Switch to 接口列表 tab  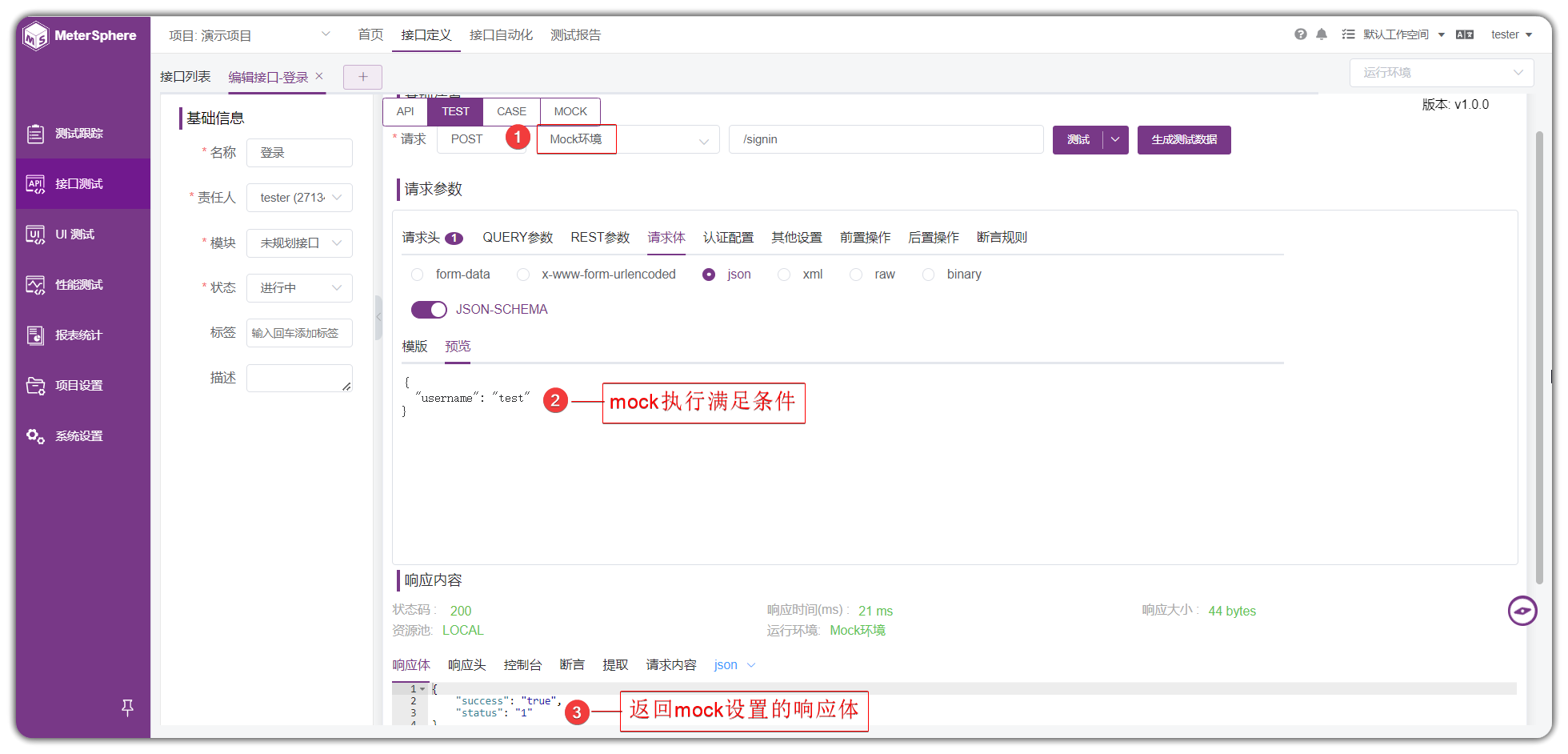pos(185,77)
